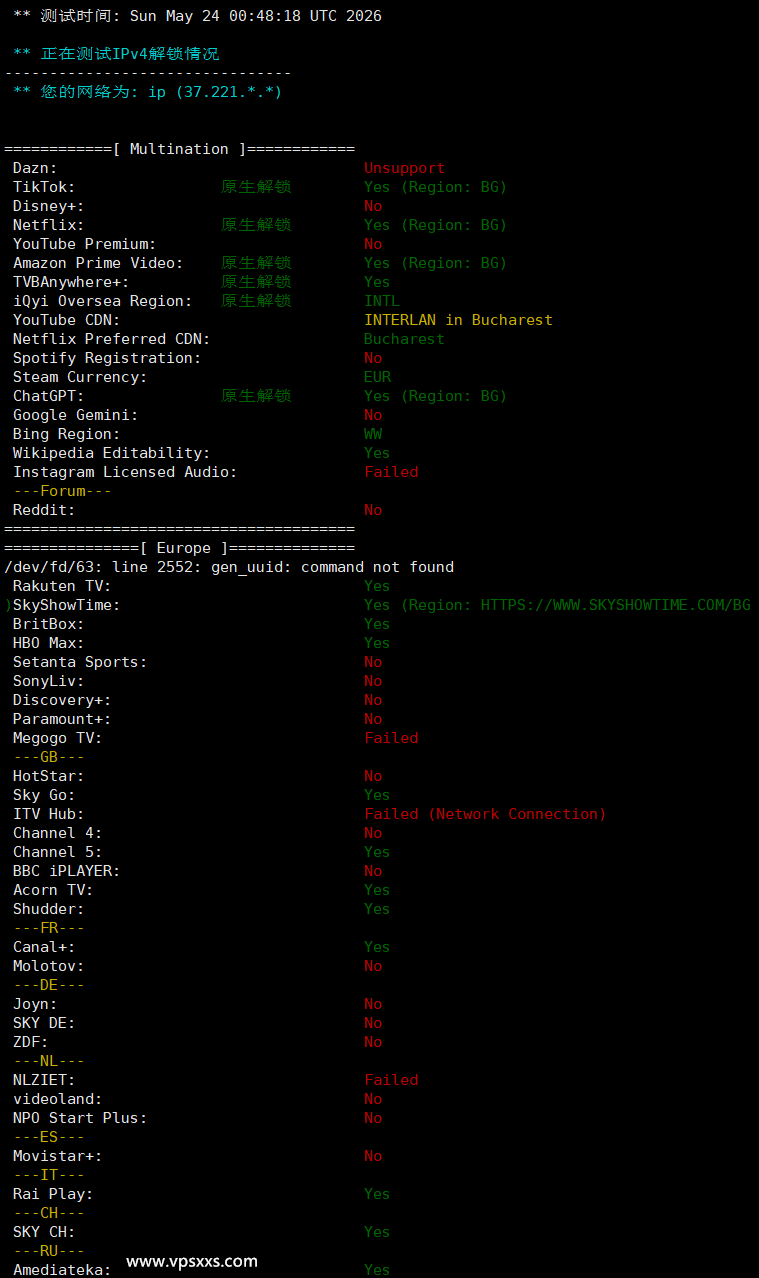Select the 'Rakuten TV:' label

pyautogui.click(x=62, y=586)
